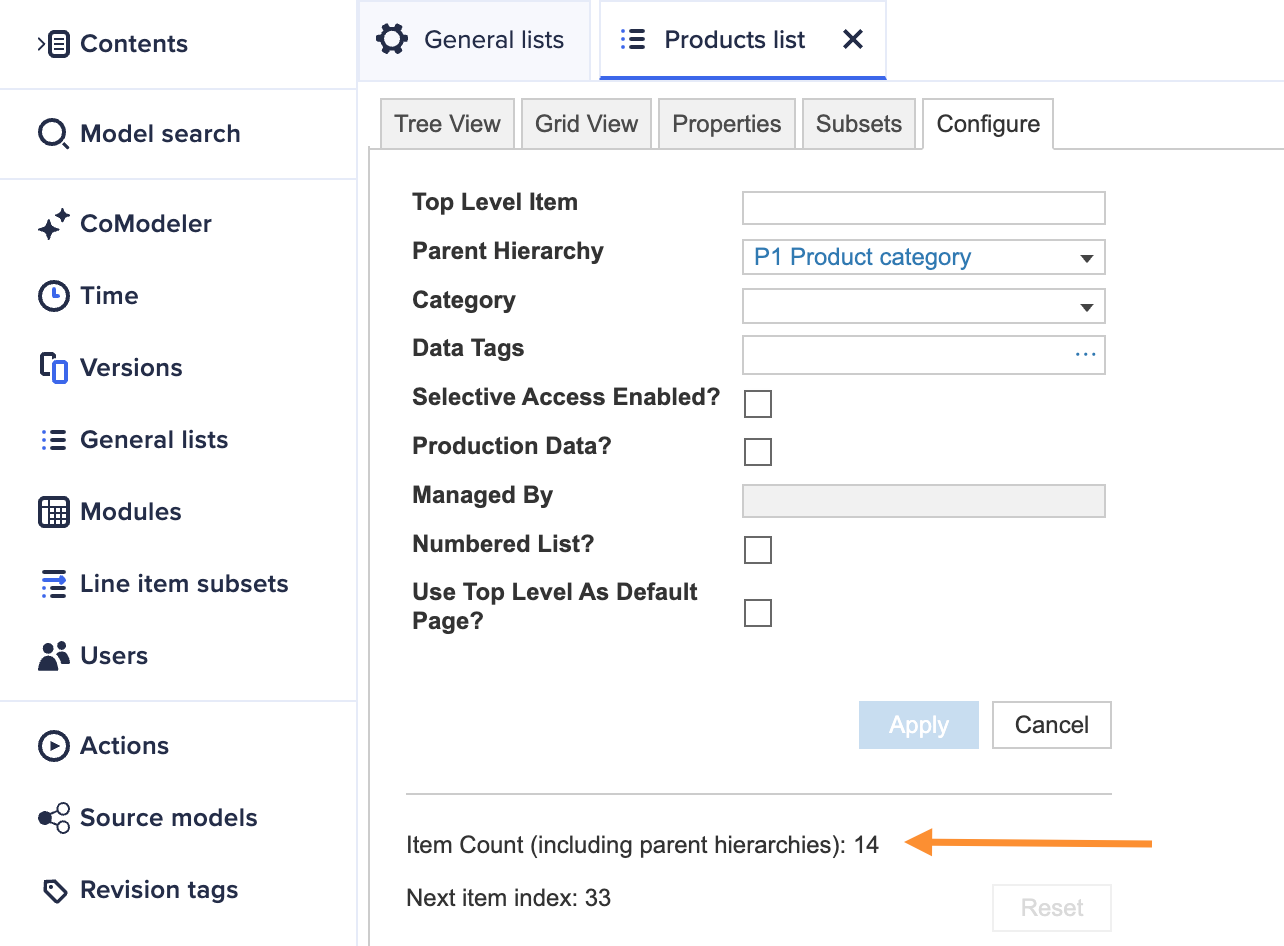Click the Modules grid icon
Image resolution: width=1284 pixels, height=946 pixels.
pos(53,512)
